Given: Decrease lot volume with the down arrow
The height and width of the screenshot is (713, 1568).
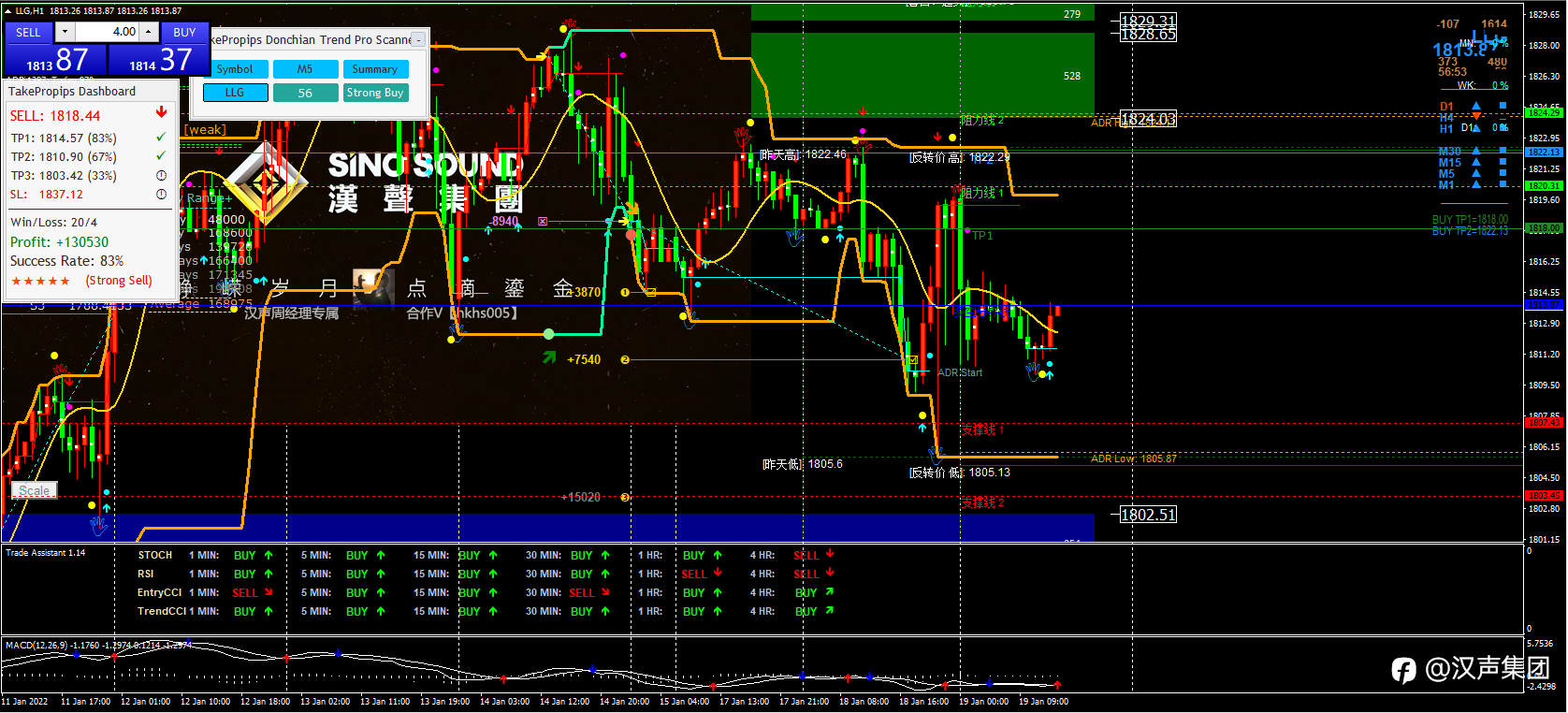Looking at the screenshot, I should pyautogui.click(x=65, y=32).
